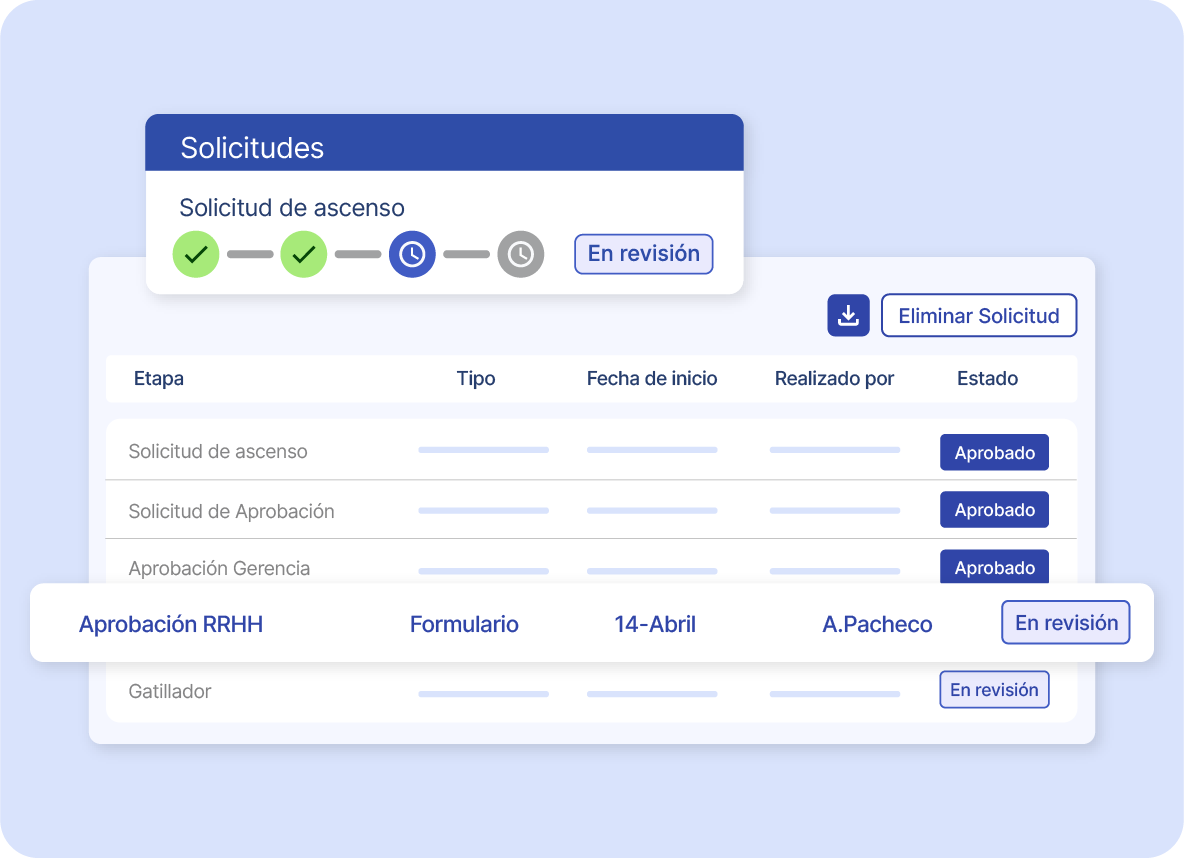Click En revisión badge in Aprobación RRHH row
Screen dimensions: 1184x858
coord(1065,622)
